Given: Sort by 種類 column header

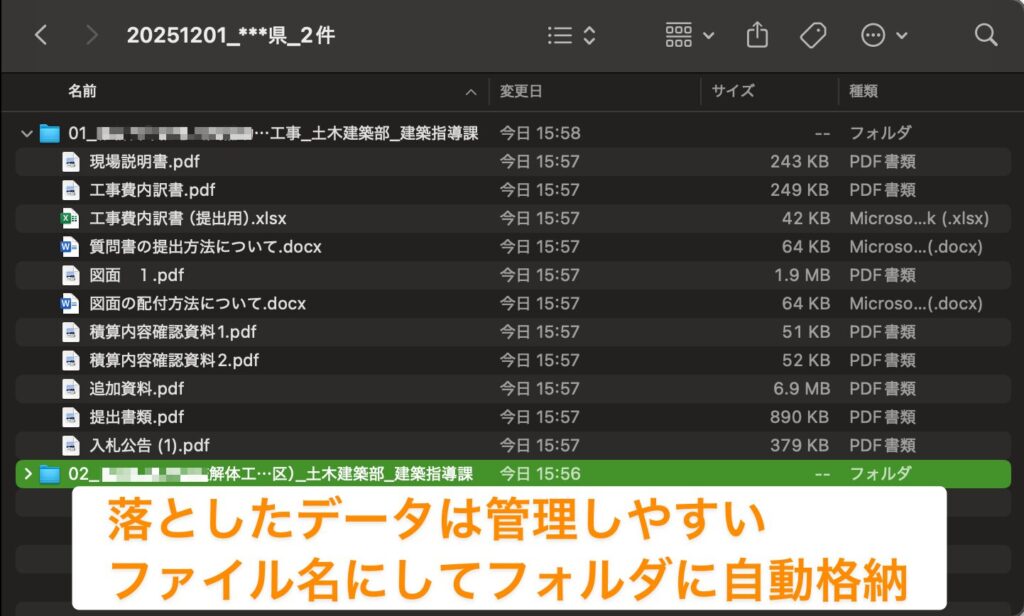Looking at the screenshot, I should (x=863, y=91).
